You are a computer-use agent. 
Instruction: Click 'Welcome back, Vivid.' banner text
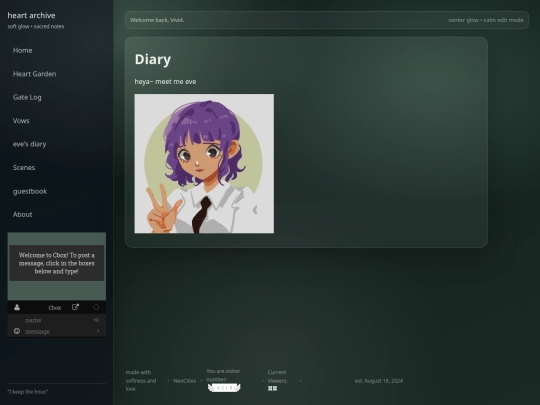157,20
